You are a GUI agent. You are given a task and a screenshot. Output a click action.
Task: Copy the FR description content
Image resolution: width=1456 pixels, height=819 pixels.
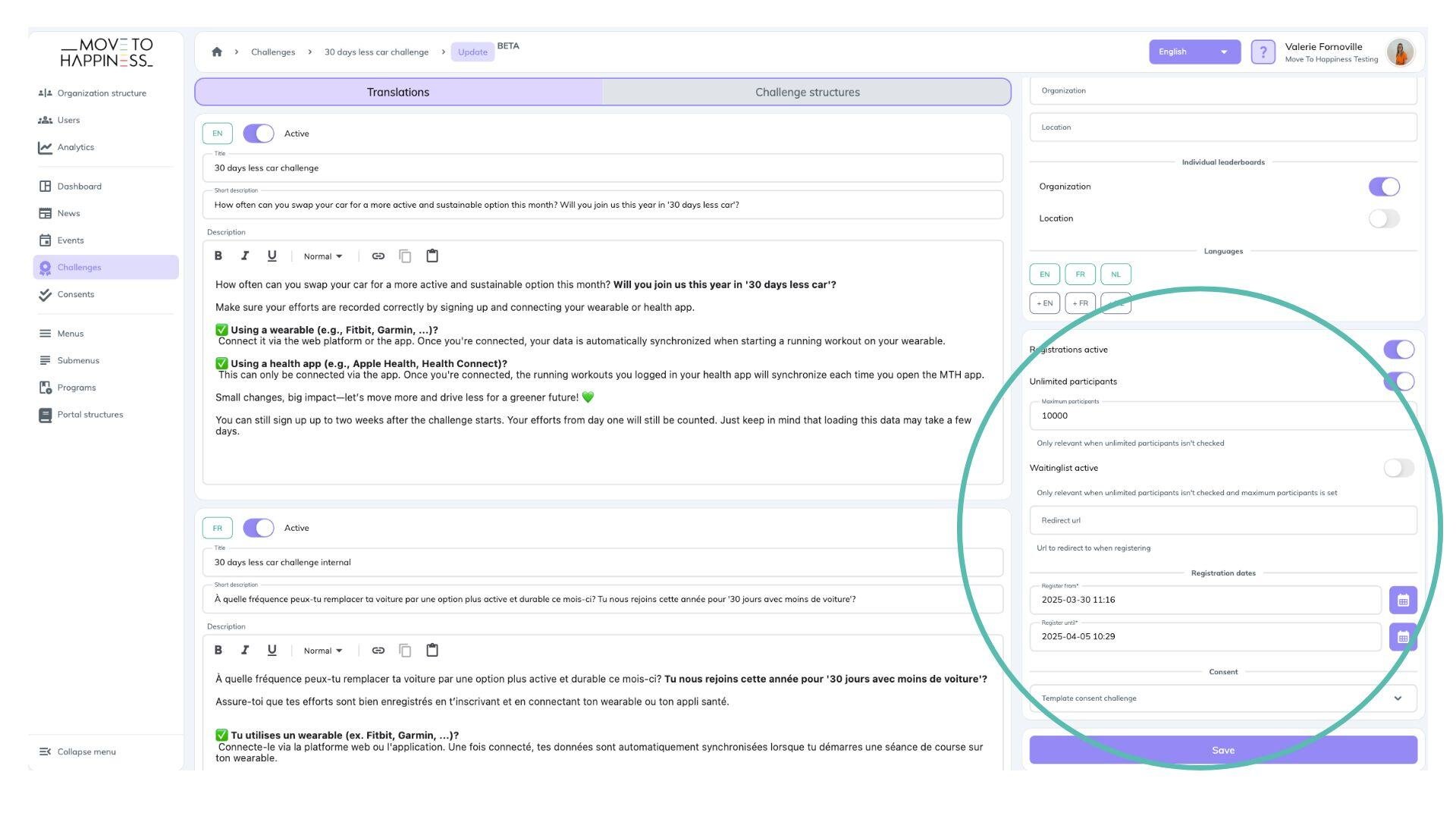point(405,651)
